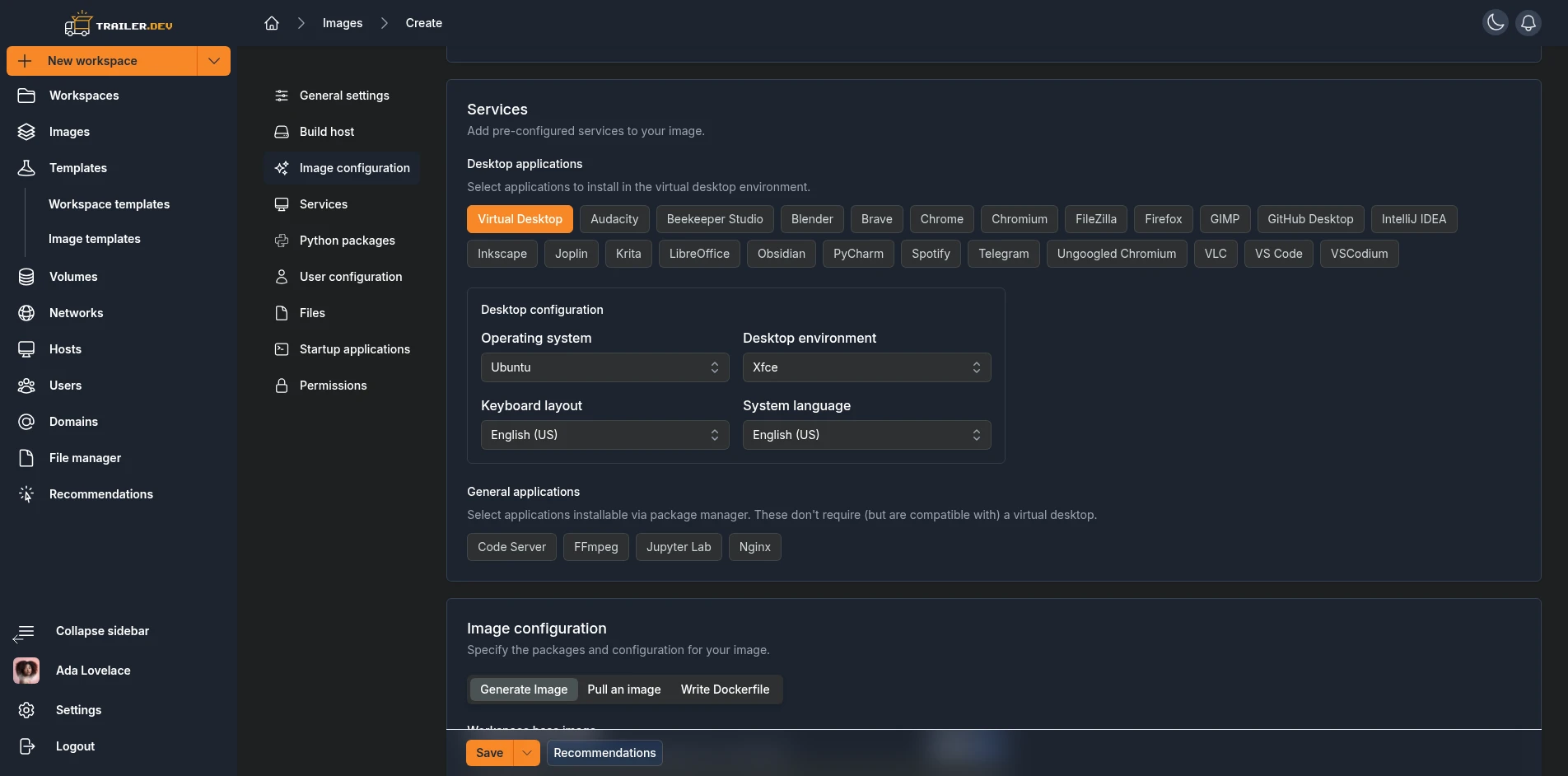The image size is (1568, 776).
Task: Toggle the Firefox application chip
Action: pyautogui.click(x=1163, y=219)
